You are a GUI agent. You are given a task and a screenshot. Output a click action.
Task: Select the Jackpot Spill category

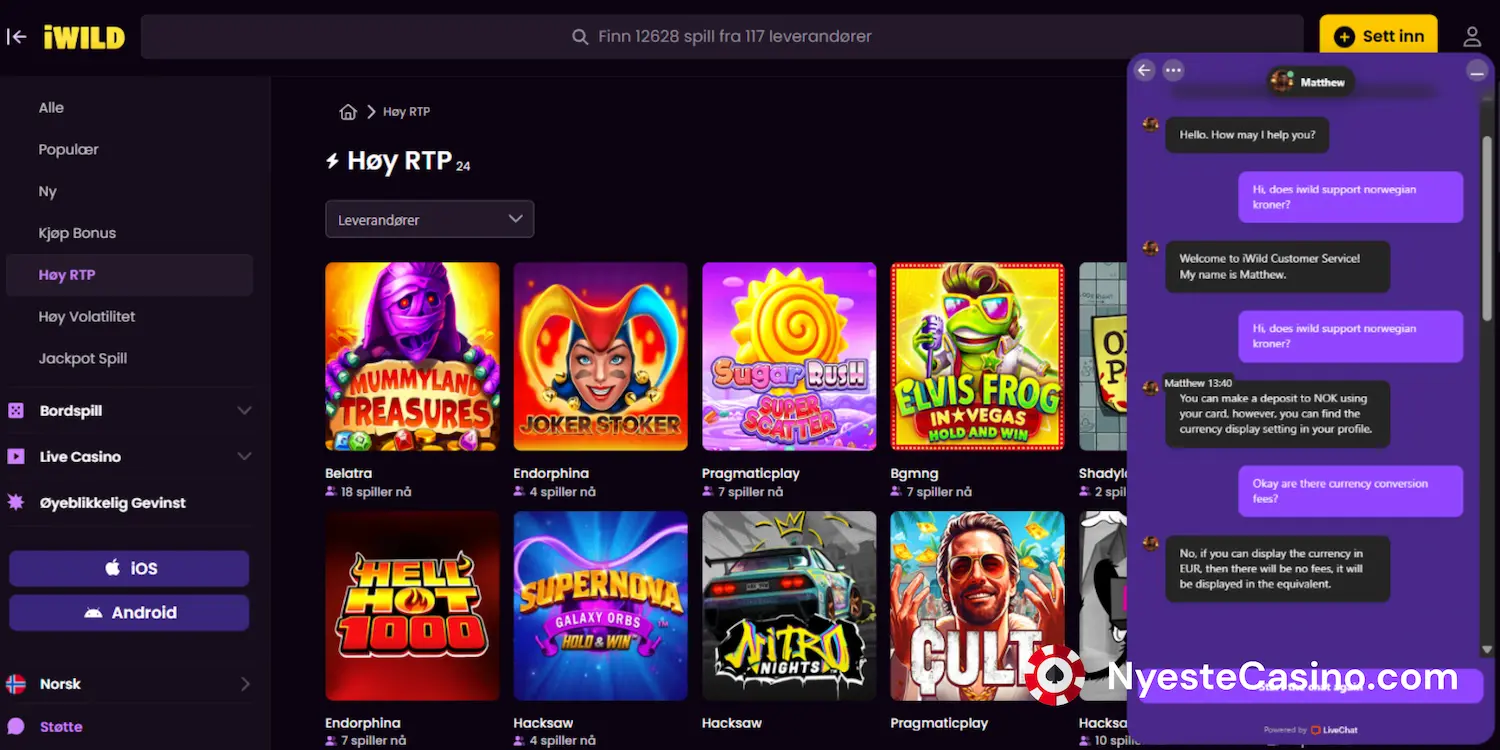point(83,359)
